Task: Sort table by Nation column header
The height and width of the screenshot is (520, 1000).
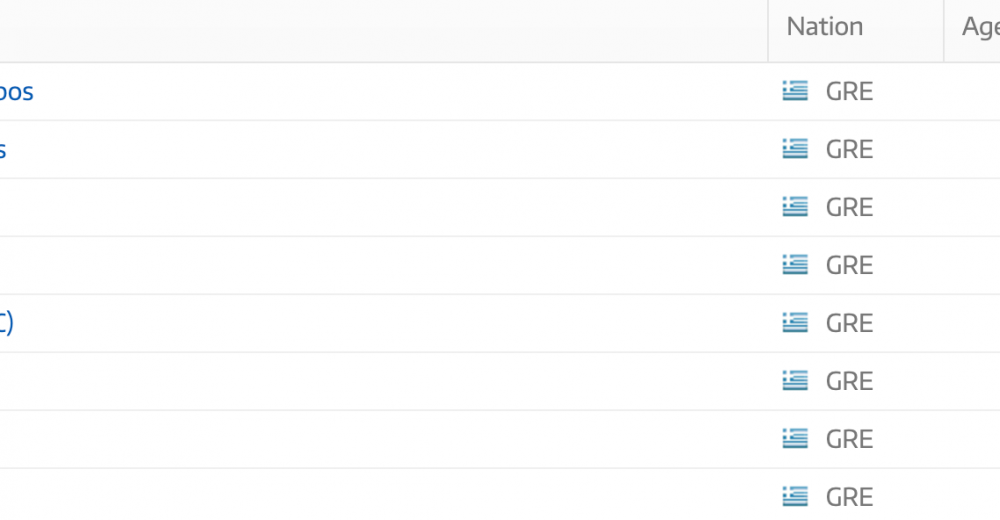Action: 825,27
